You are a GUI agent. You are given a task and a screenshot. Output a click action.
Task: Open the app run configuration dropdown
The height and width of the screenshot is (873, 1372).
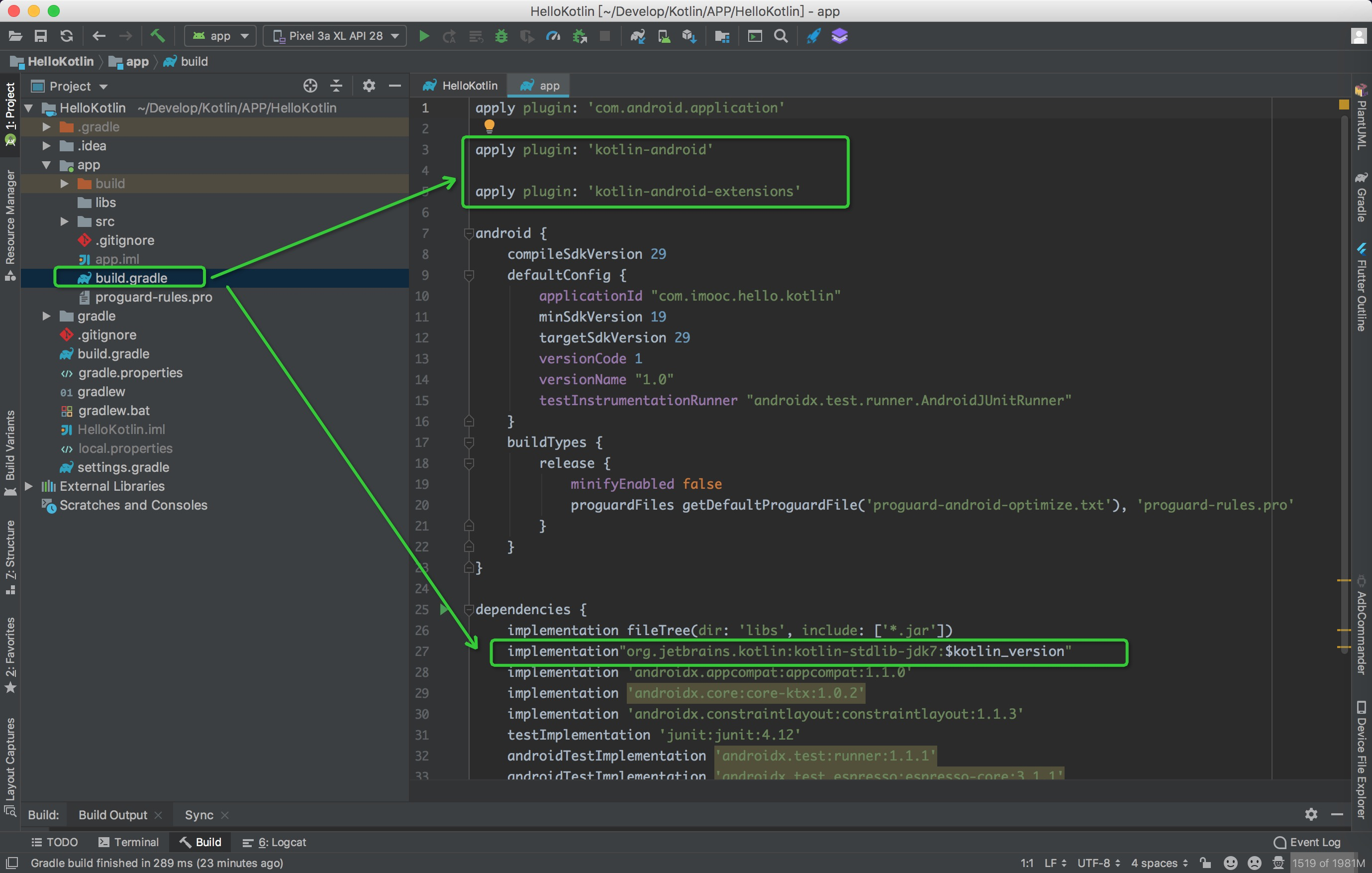(220, 36)
